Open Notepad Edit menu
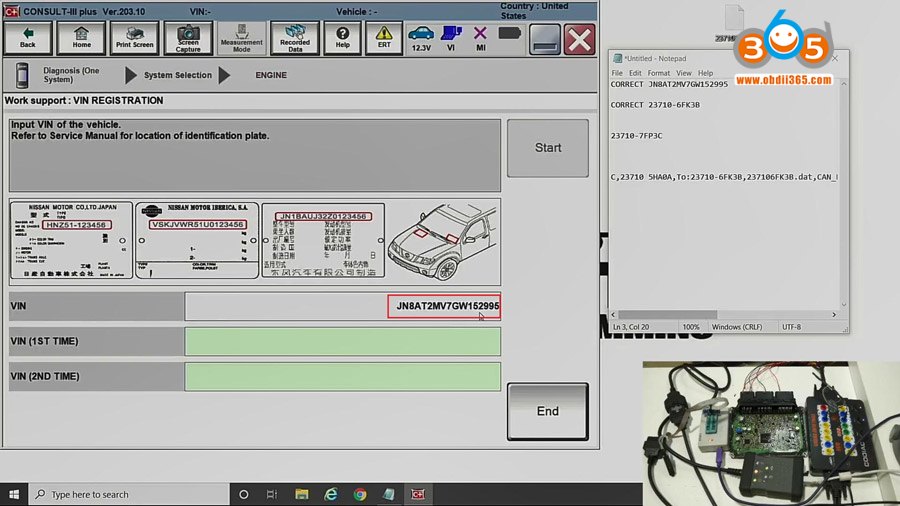This screenshot has height=506, width=900. [635, 73]
